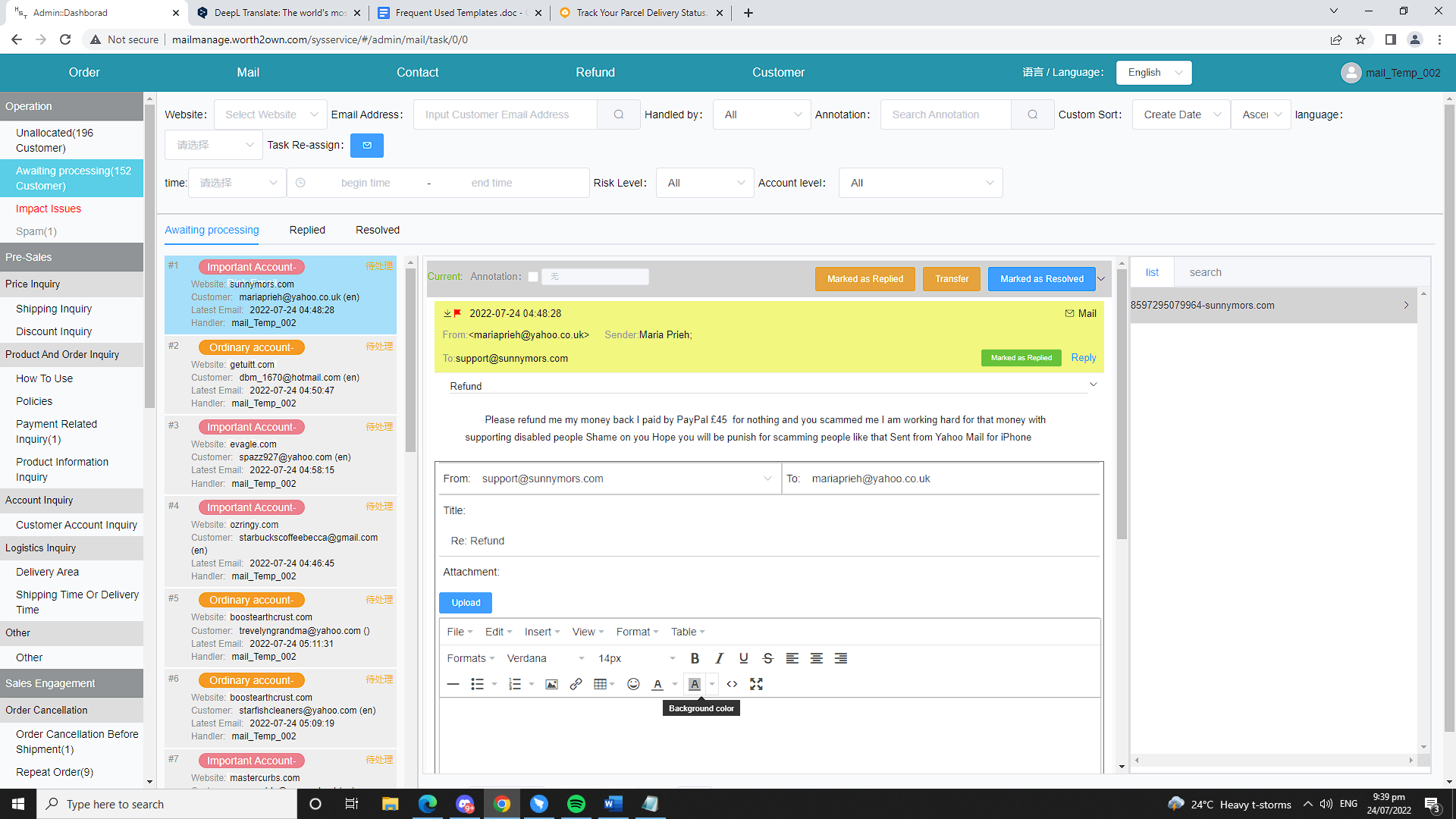Select the Verdana font family dropdown
Screen dimensions: 1456x819
(x=544, y=658)
